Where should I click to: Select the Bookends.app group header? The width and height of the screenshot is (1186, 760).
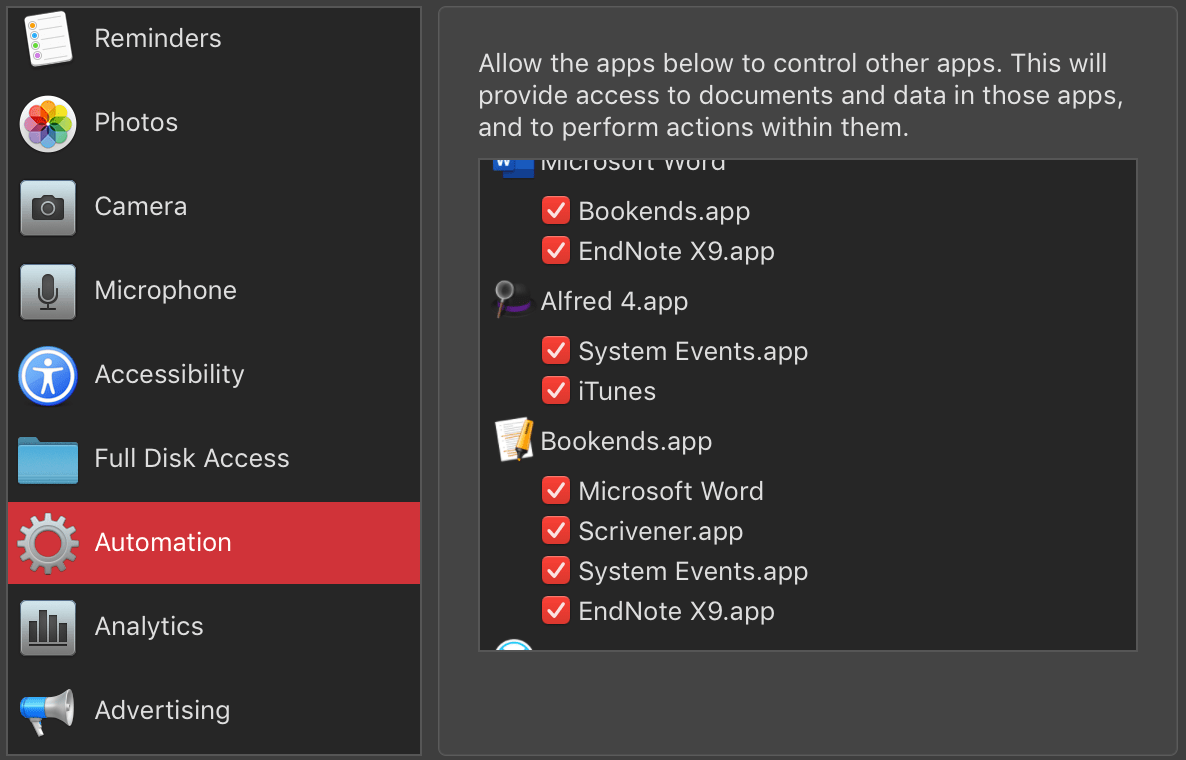click(x=626, y=441)
